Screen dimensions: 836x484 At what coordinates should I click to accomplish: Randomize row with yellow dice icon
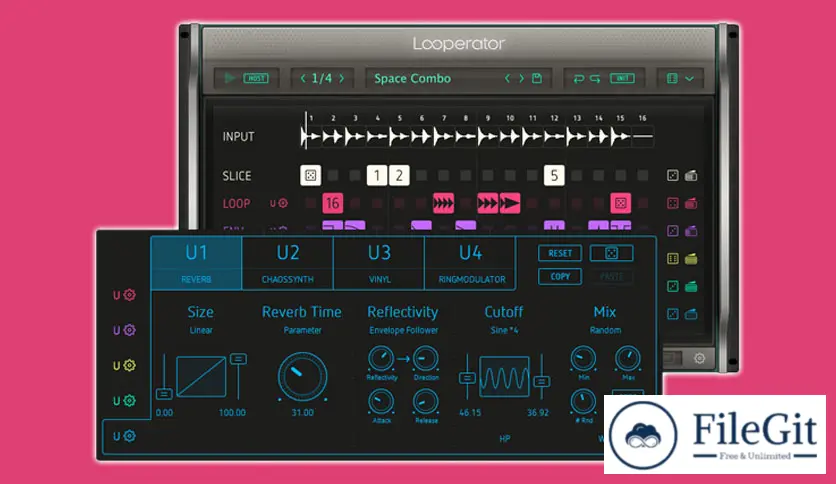(x=673, y=259)
